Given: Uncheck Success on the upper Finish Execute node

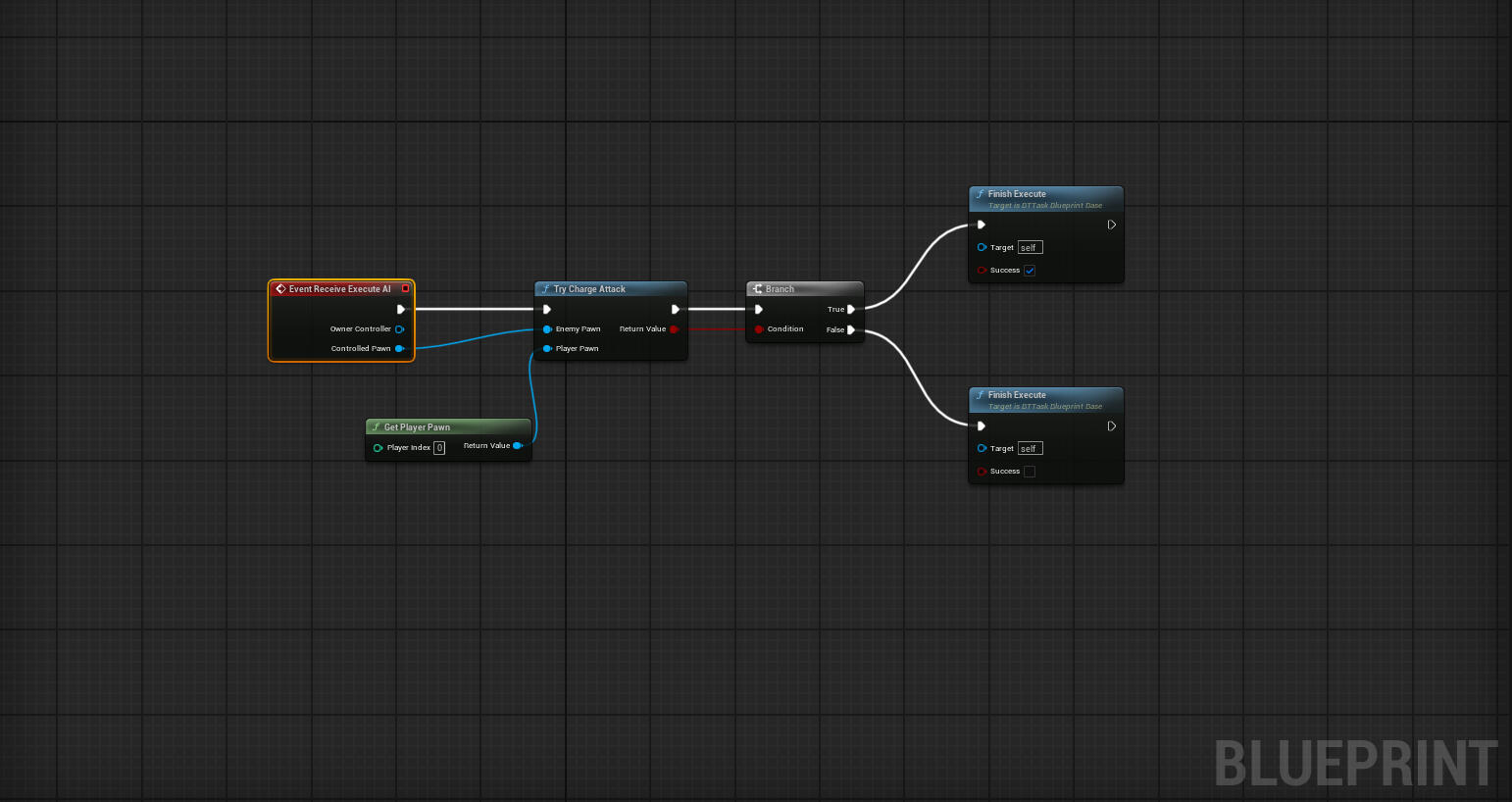Looking at the screenshot, I should [x=1030, y=271].
